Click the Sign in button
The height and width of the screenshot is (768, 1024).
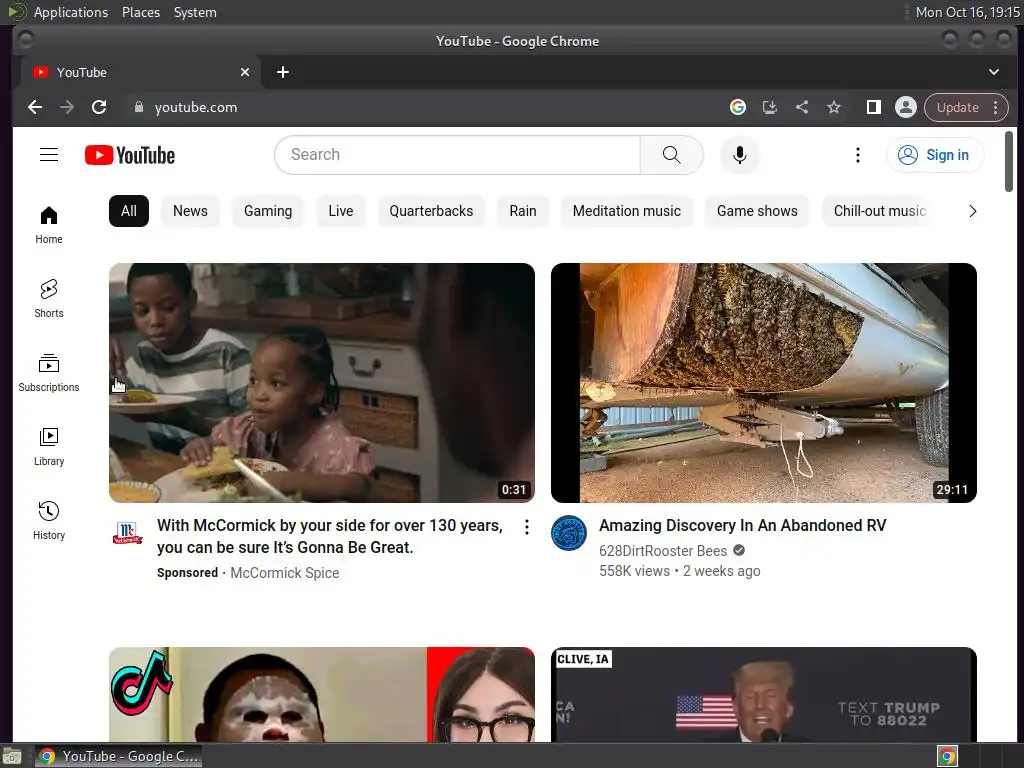click(x=935, y=155)
